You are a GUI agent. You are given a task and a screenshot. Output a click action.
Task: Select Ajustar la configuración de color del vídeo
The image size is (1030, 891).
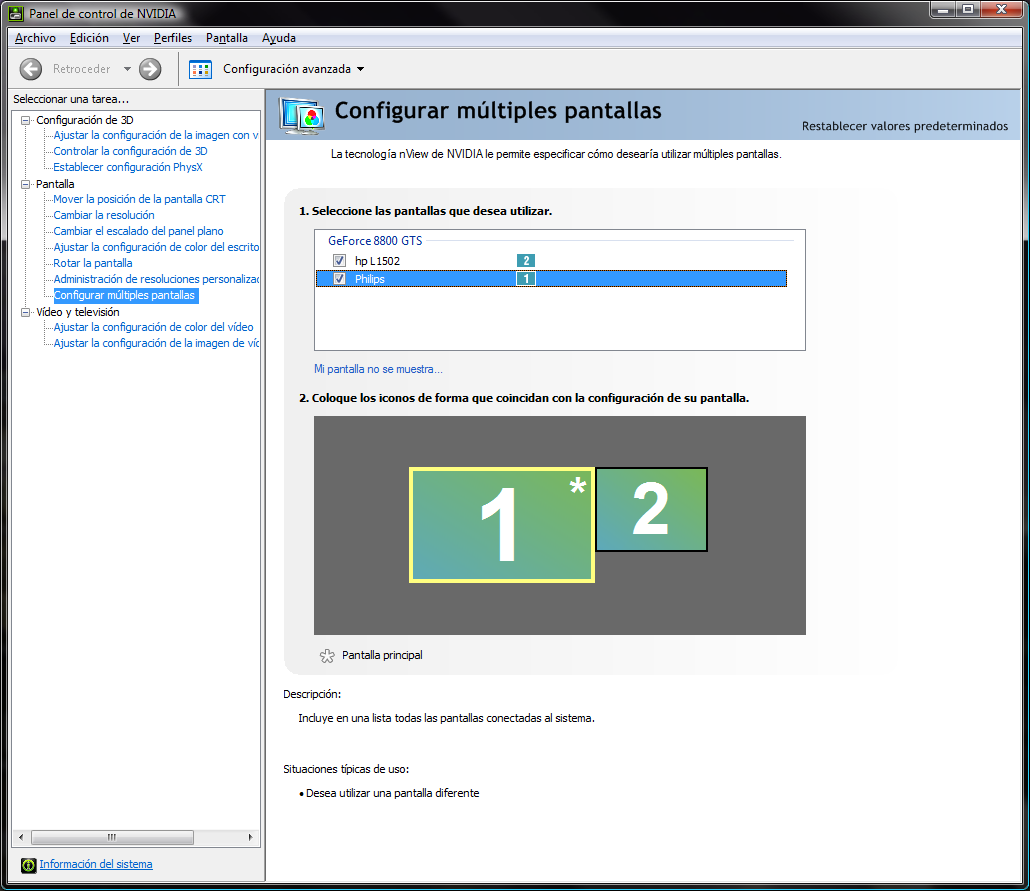click(x=153, y=327)
